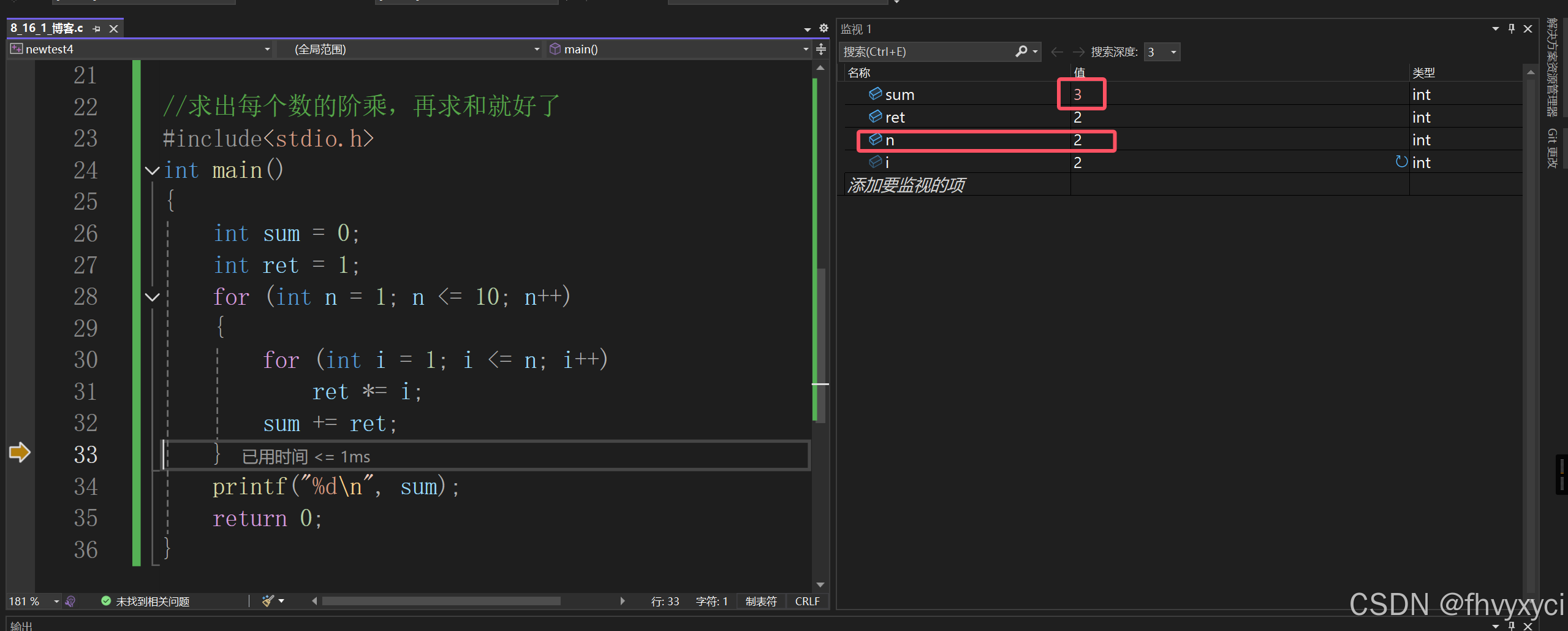Select the n watch row
Screen dimensions: 1568x631
[x=1183, y=140]
